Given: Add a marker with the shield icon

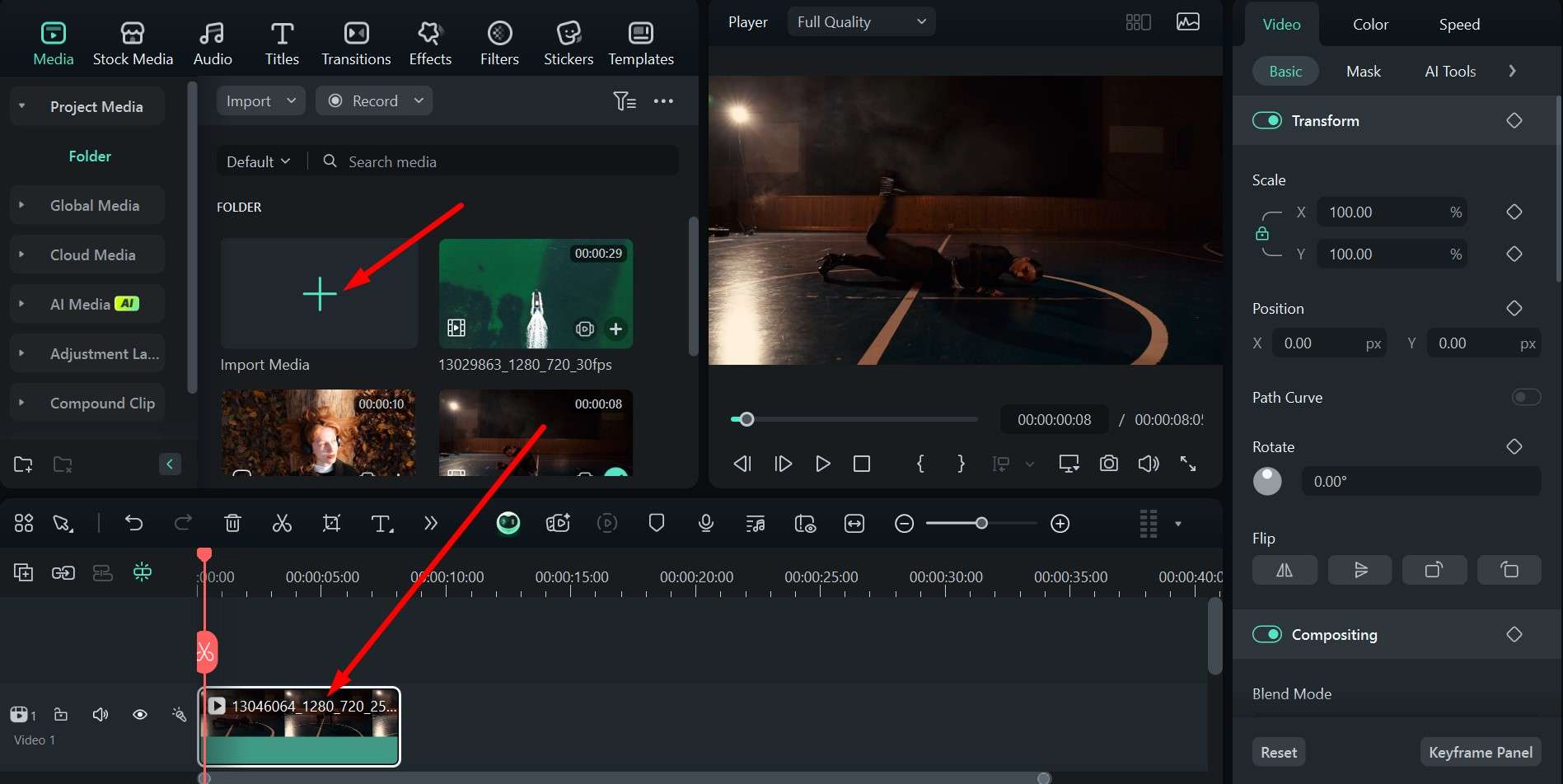Looking at the screenshot, I should pos(656,523).
